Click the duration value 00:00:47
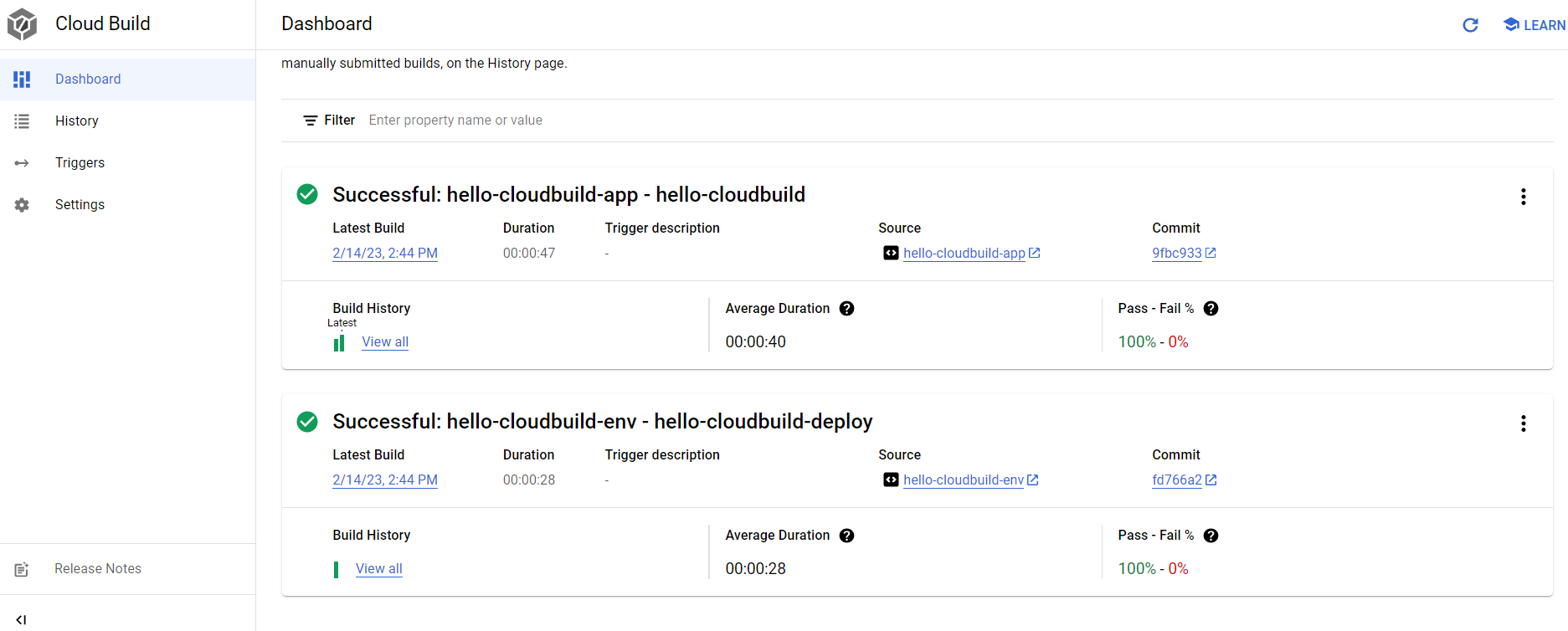Viewport: 1568px width, 631px height. [x=528, y=253]
